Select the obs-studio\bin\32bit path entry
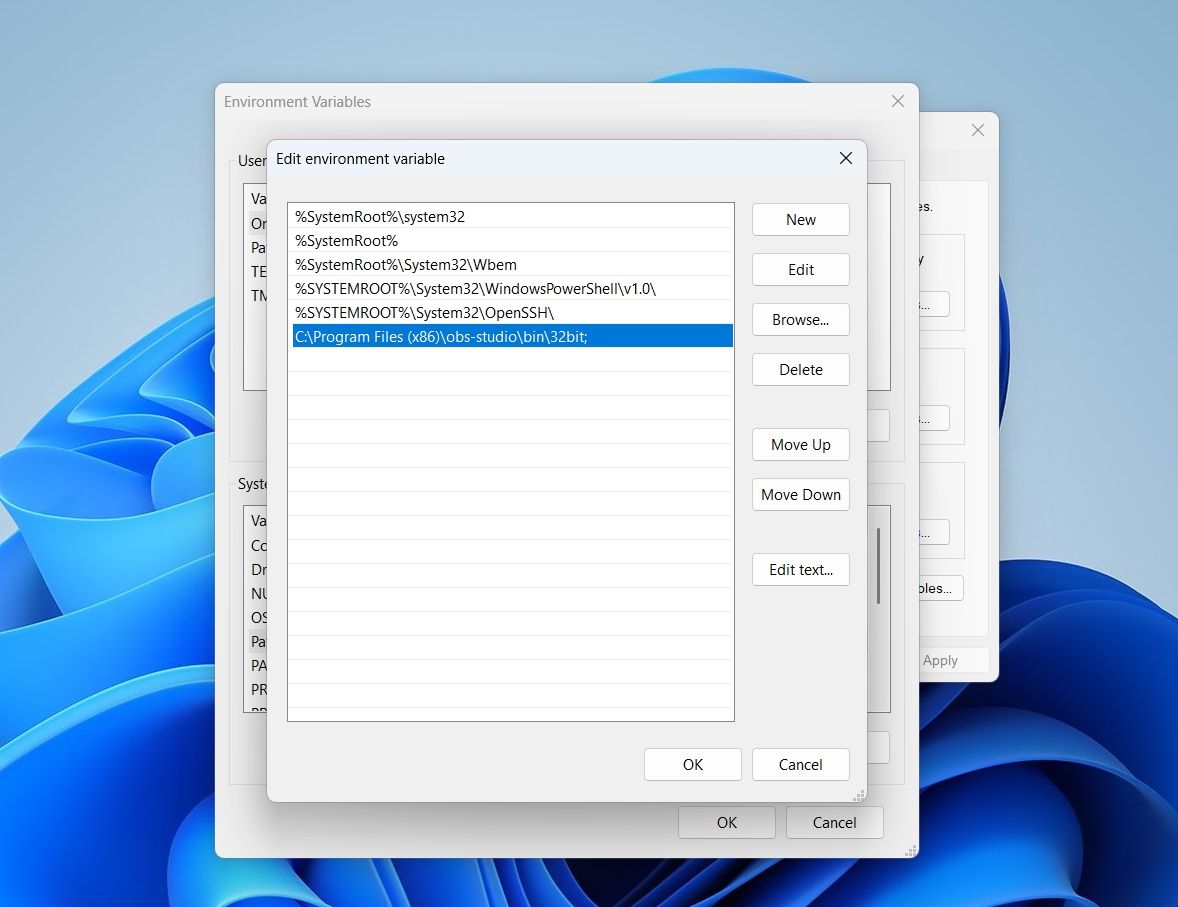Screen dimensions: 1178x907 tap(511, 336)
